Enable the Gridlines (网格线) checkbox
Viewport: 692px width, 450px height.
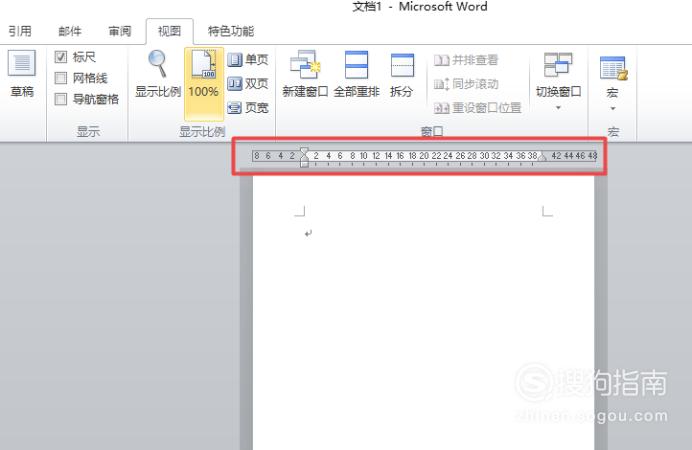[61, 78]
